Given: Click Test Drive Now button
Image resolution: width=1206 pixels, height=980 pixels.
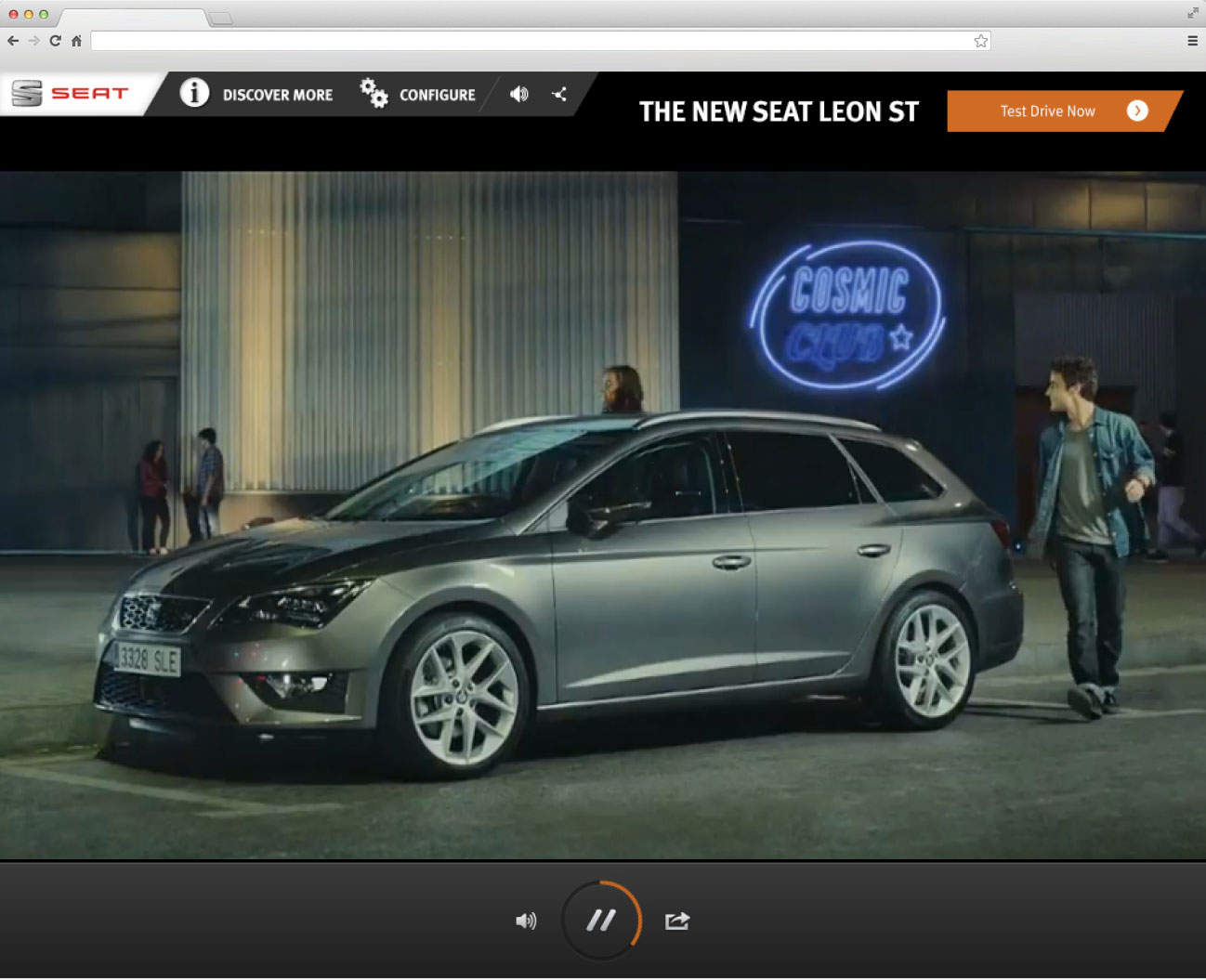Looking at the screenshot, I should tap(1064, 111).
